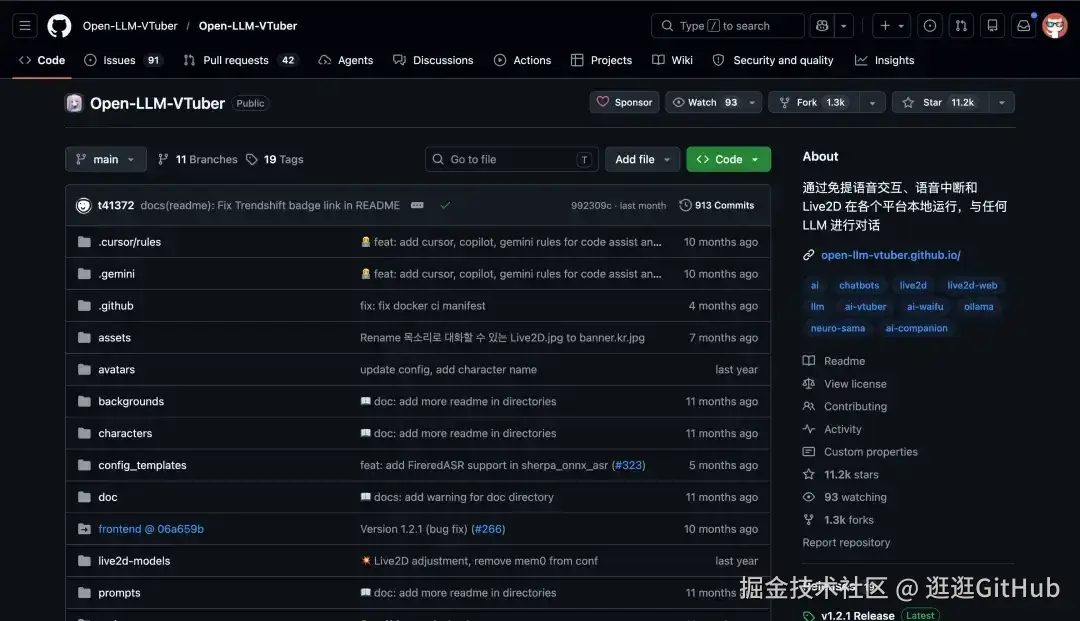
Task: Click the heart Sponsor button
Action: [625, 103]
